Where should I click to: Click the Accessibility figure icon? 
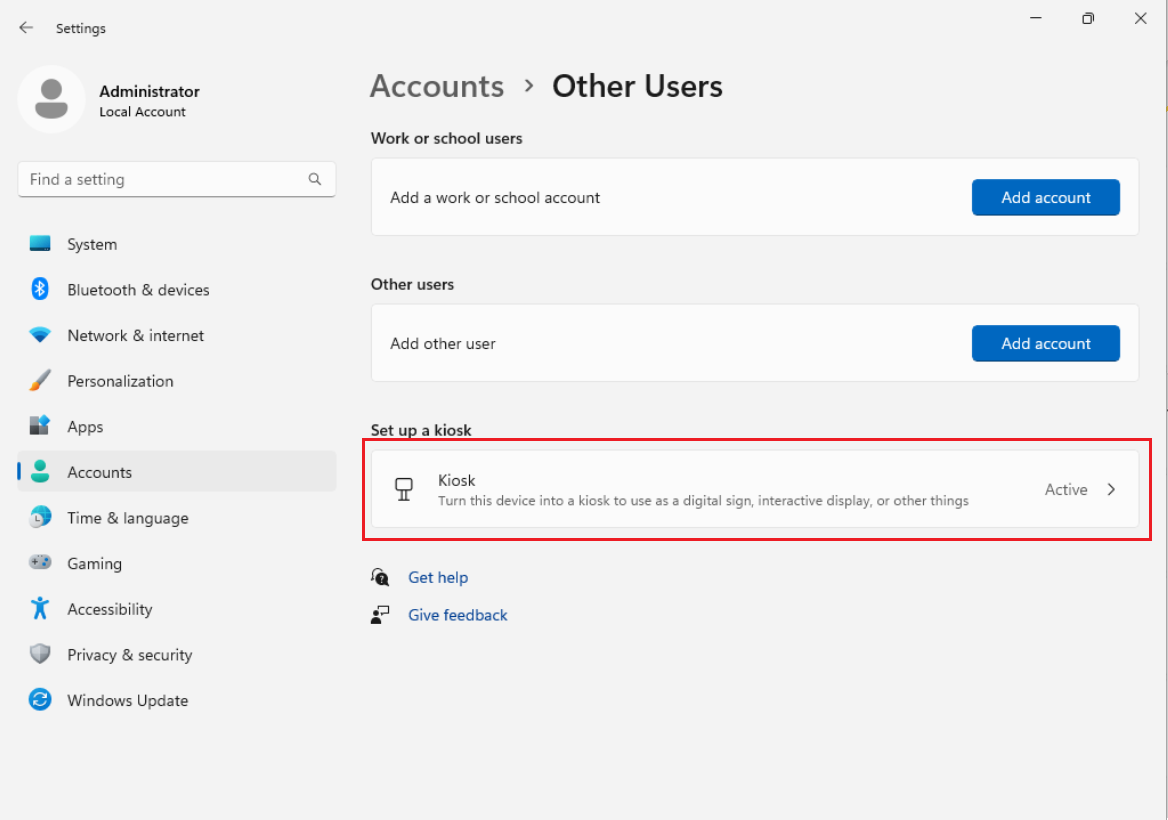tap(40, 608)
